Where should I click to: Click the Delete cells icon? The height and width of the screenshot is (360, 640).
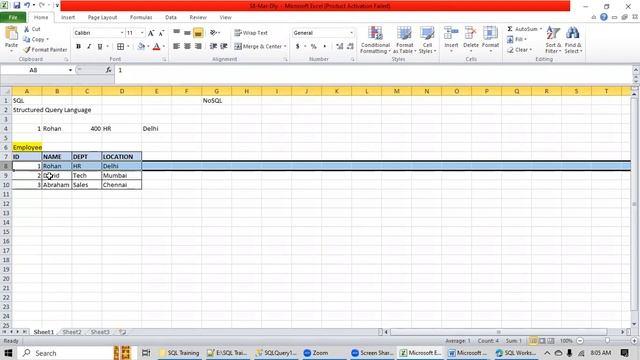pos(471,34)
